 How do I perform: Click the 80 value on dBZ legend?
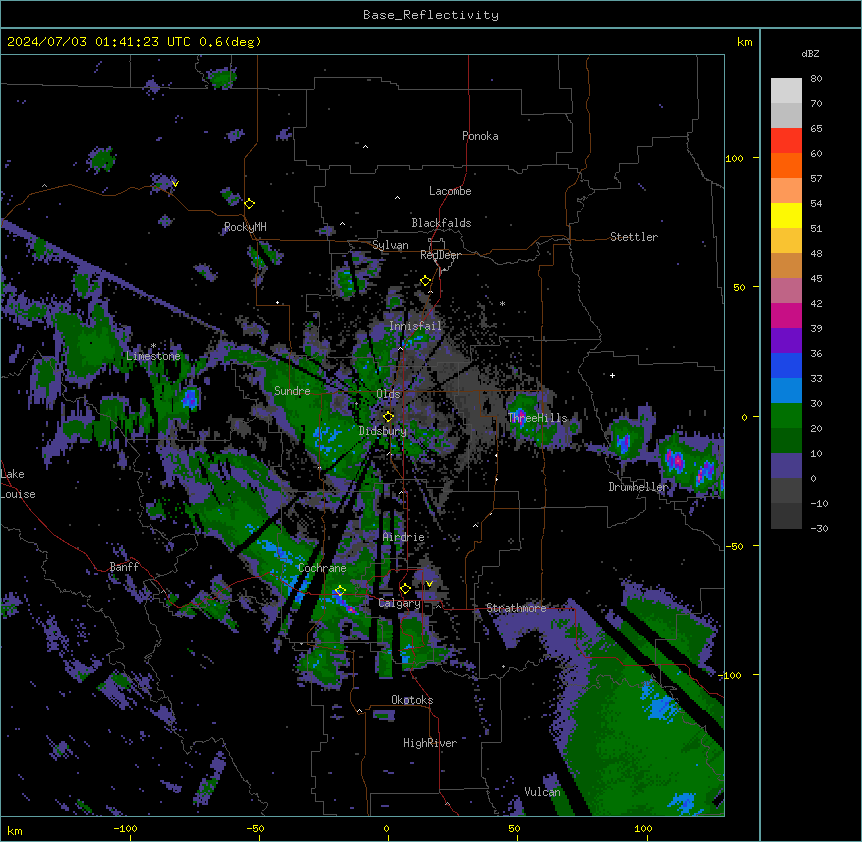click(x=816, y=79)
